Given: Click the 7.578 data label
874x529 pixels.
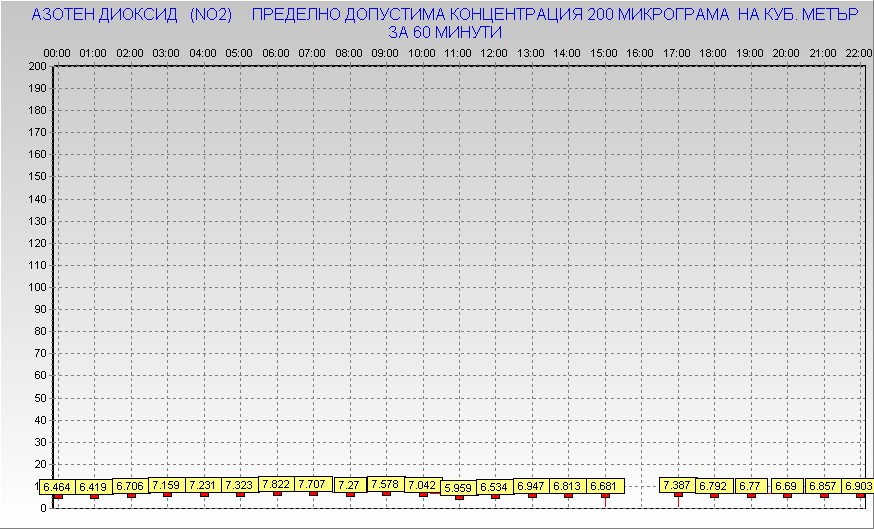Looking at the screenshot, I should pyautogui.click(x=385, y=483).
